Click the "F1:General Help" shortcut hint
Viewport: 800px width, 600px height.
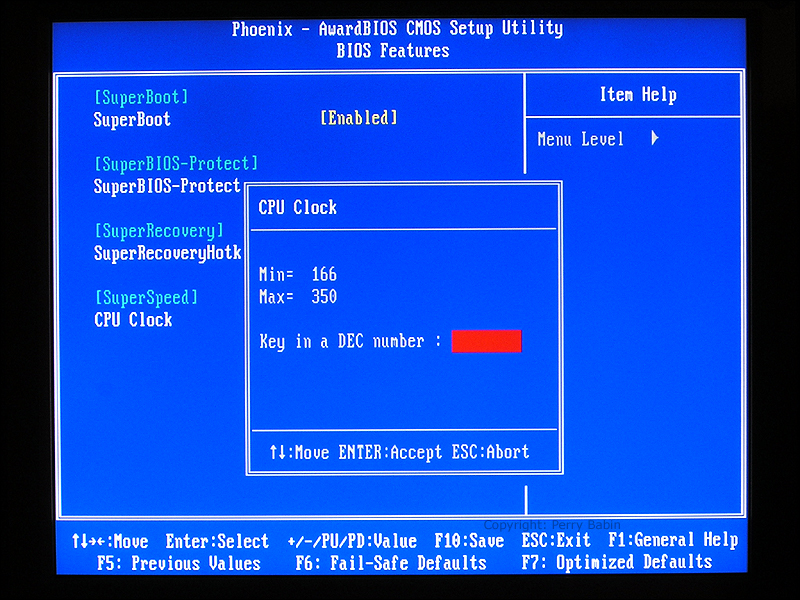click(x=673, y=540)
